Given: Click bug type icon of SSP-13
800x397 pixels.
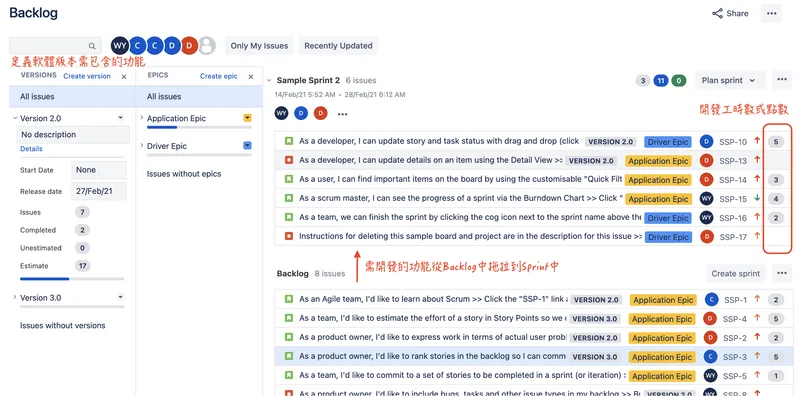Looking at the screenshot, I should (289, 160).
